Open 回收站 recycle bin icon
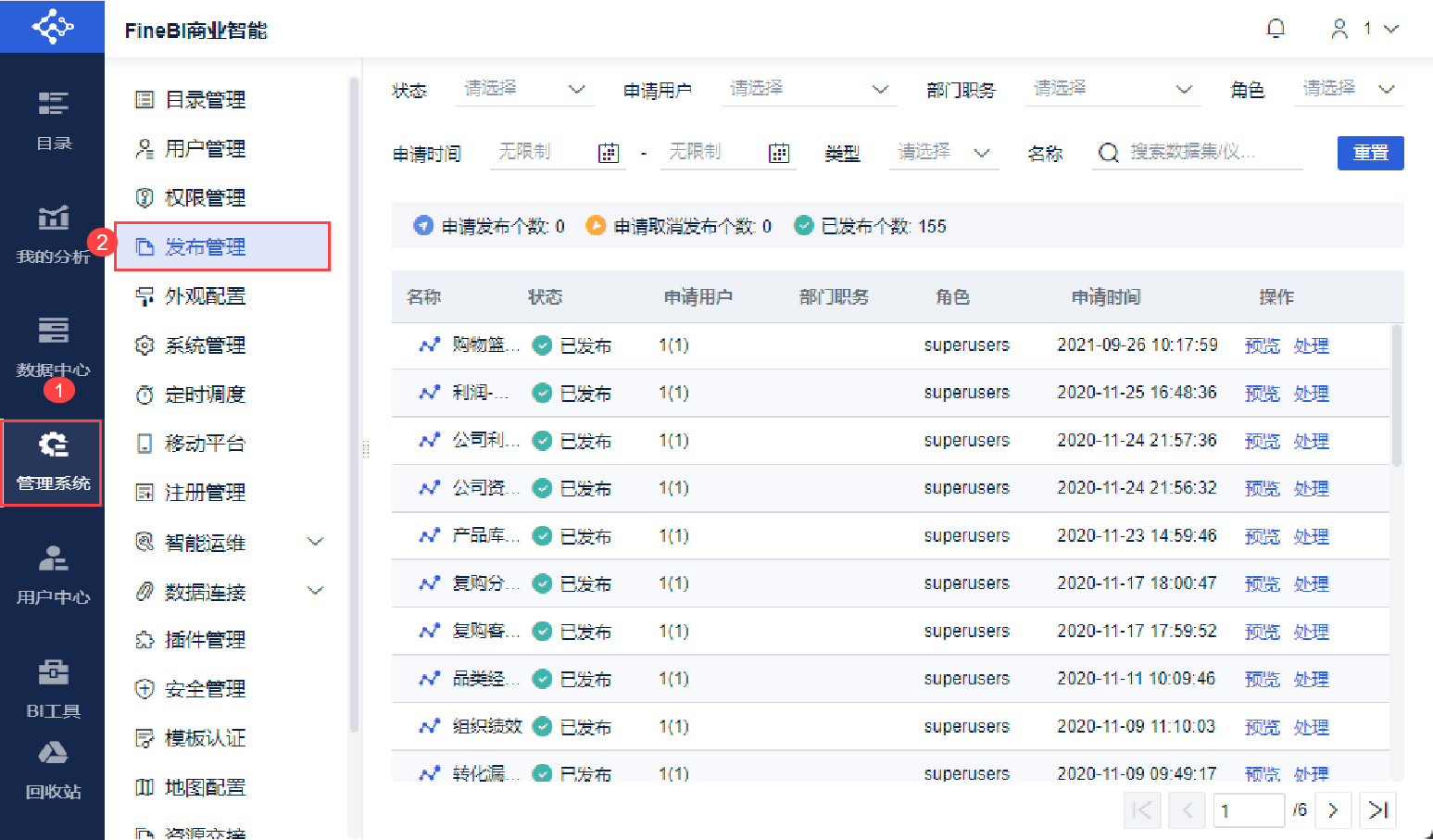 53,769
